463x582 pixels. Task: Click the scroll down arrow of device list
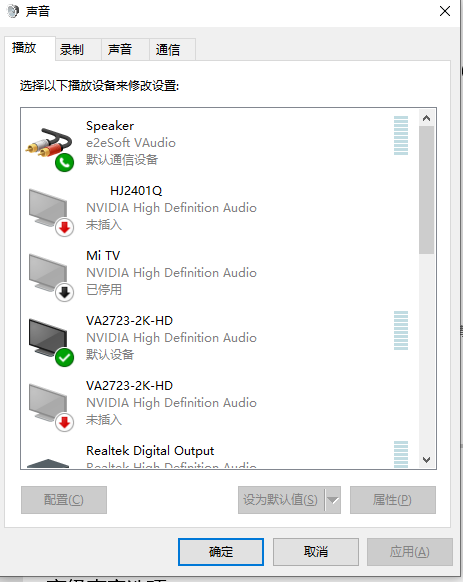pos(426,460)
